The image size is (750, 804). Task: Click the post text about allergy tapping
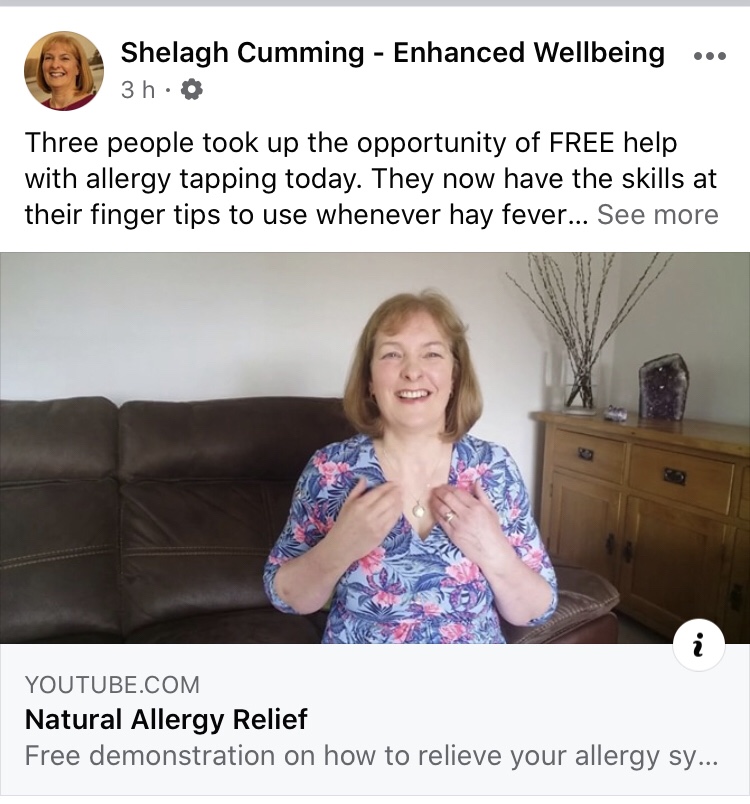(371, 178)
